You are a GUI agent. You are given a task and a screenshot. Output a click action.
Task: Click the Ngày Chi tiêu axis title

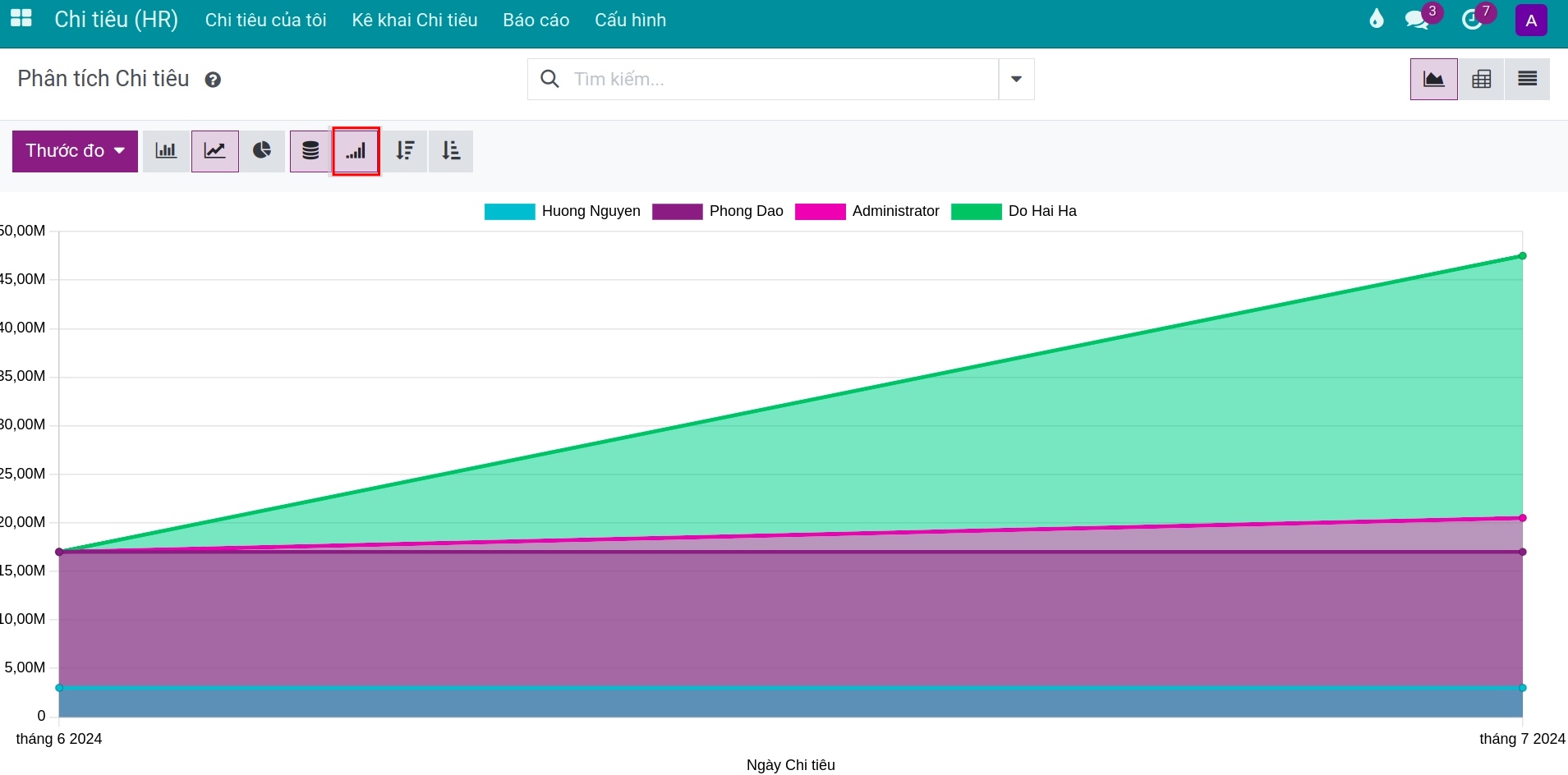791,765
